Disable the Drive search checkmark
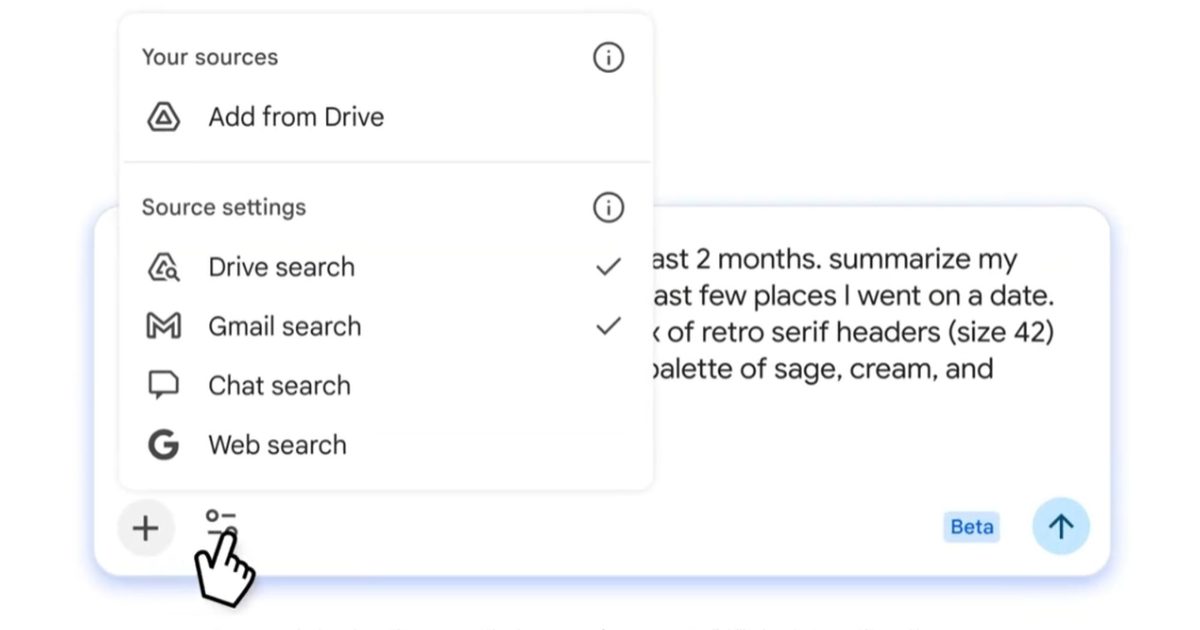 (x=608, y=266)
